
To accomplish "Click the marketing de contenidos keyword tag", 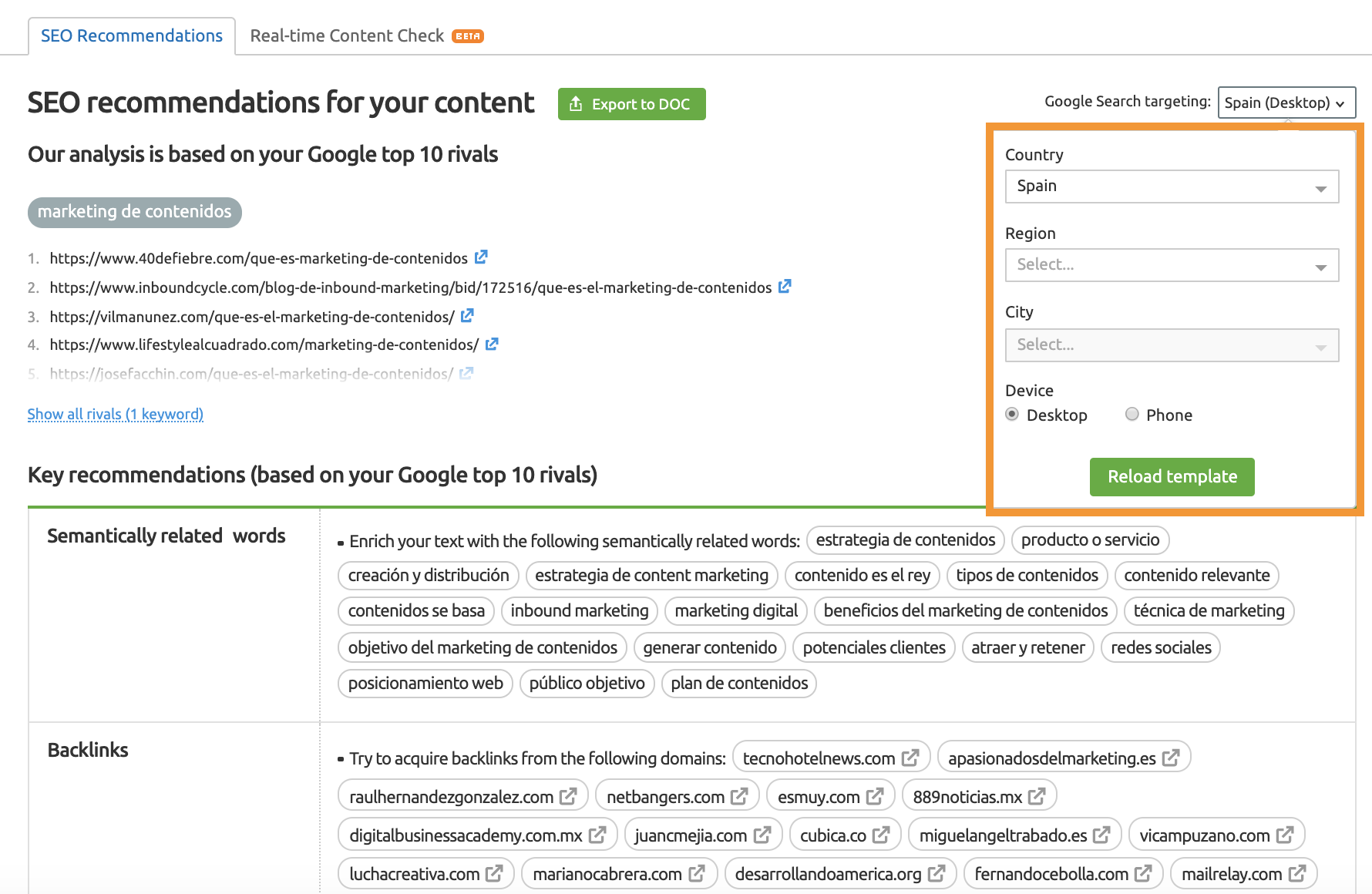I will [x=135, y=212].
